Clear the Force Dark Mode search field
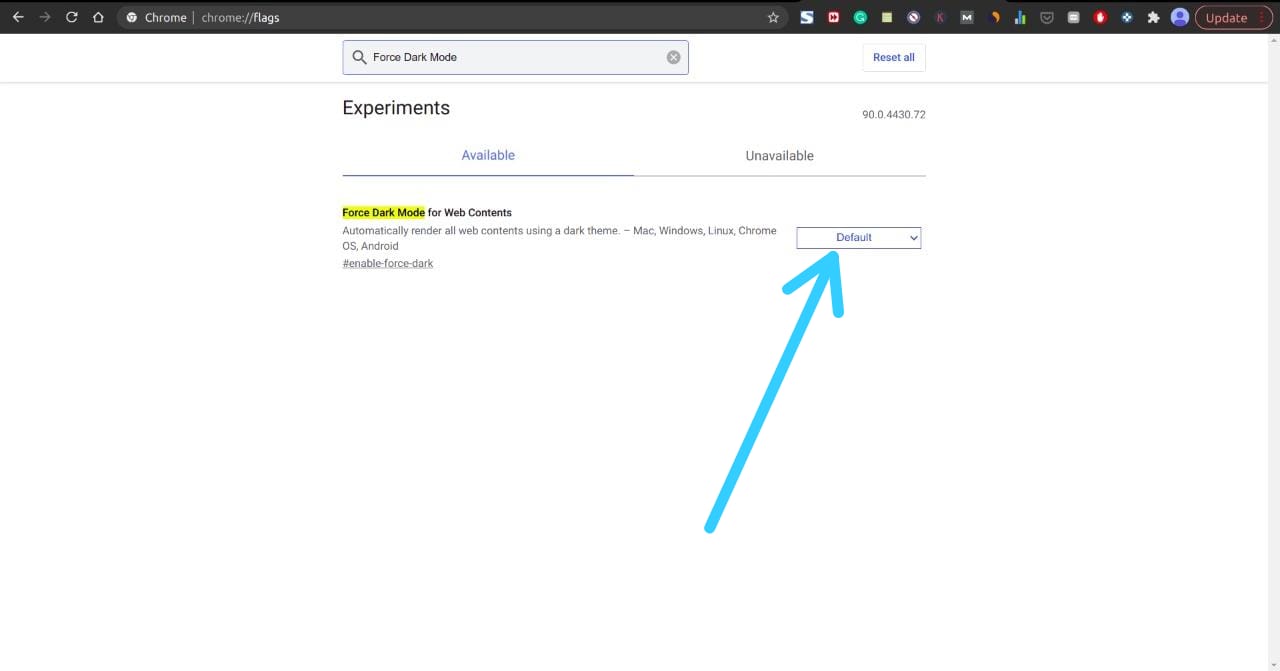The height and width of the screenshot is (671, 1280). click(x=673, y=57)
